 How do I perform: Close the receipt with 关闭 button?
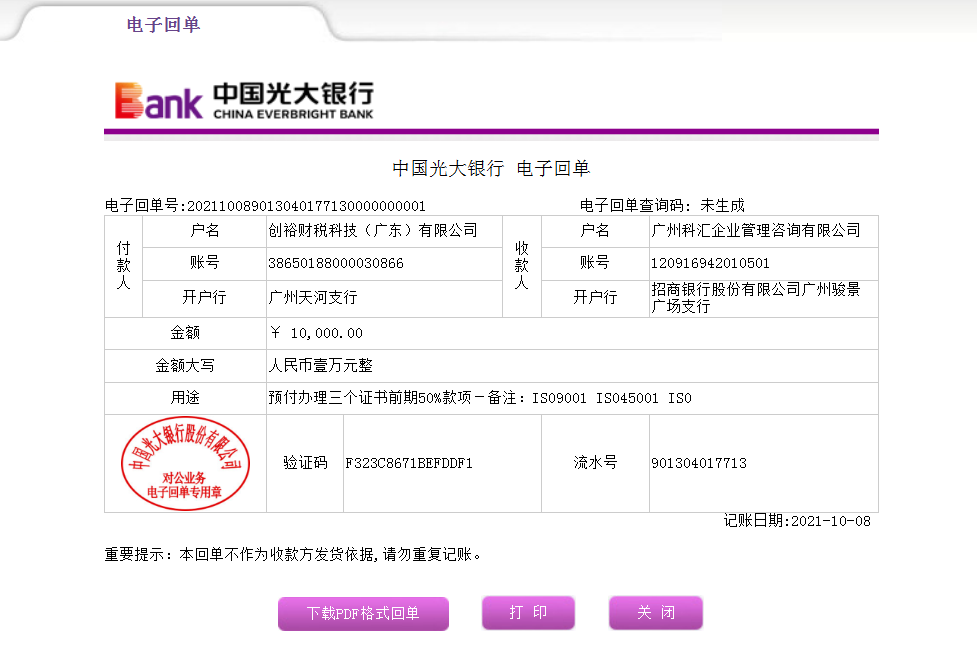pyautogui.click(x=655, y=613)
